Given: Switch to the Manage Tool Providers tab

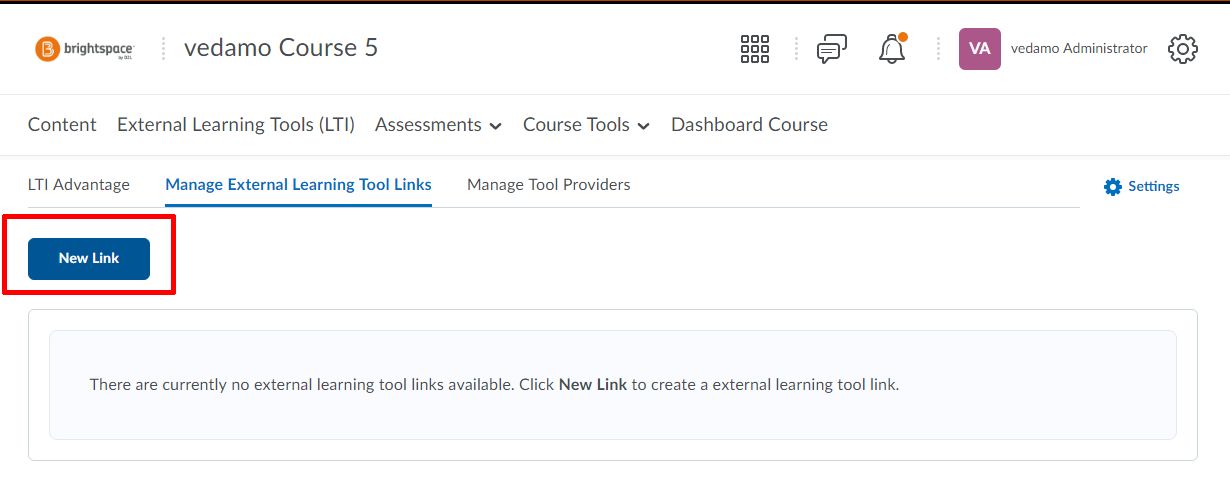Looking at the screenshot, I should click(x=549, y=184).
